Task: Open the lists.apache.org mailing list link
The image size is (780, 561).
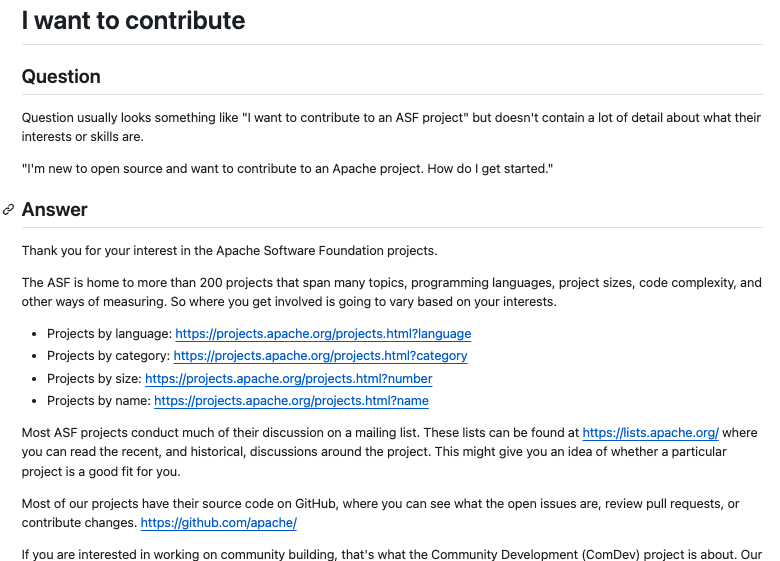Action: click(650, 433)
